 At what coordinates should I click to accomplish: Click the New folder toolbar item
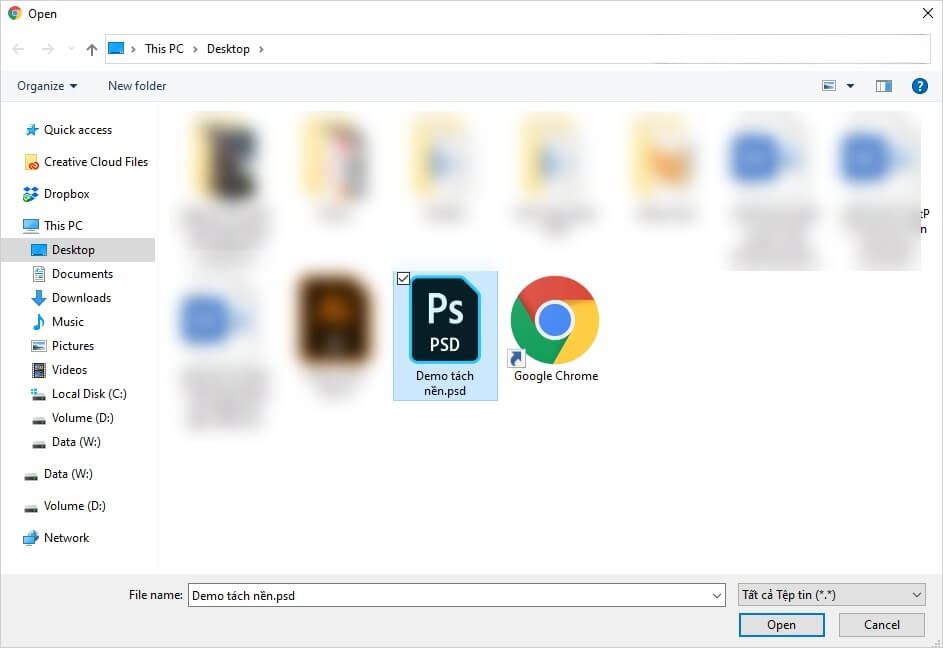[137, 86]
